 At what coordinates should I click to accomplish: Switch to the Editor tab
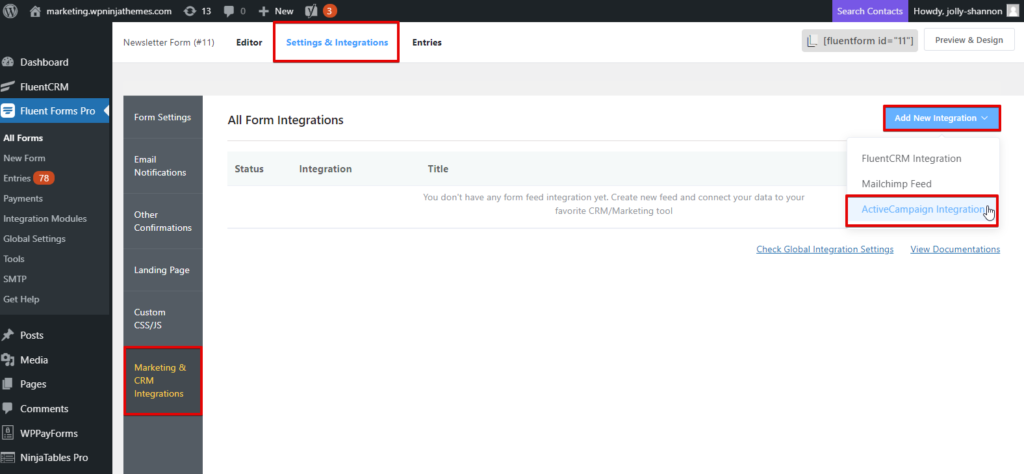249,42
